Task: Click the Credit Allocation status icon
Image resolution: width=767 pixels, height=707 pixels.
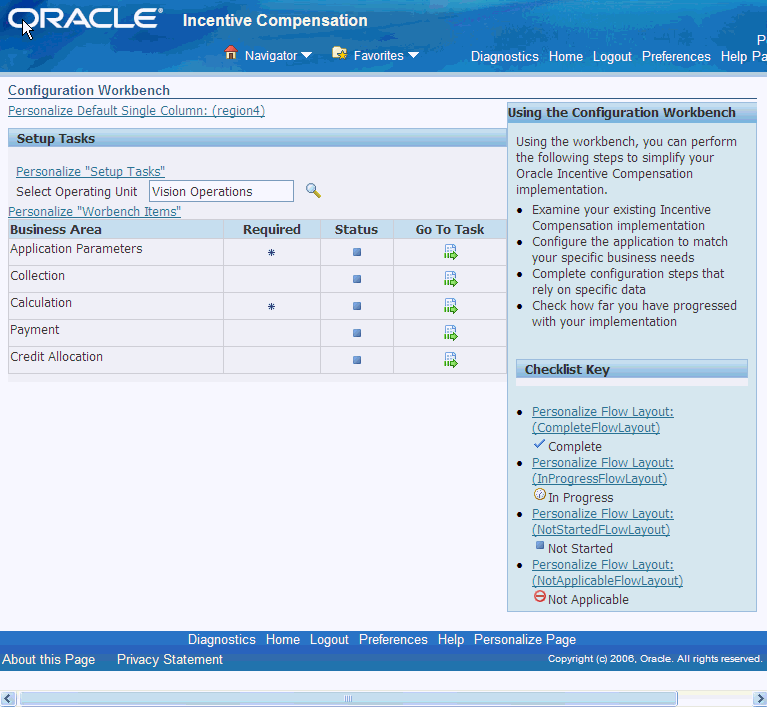Action: coord(357,360)
